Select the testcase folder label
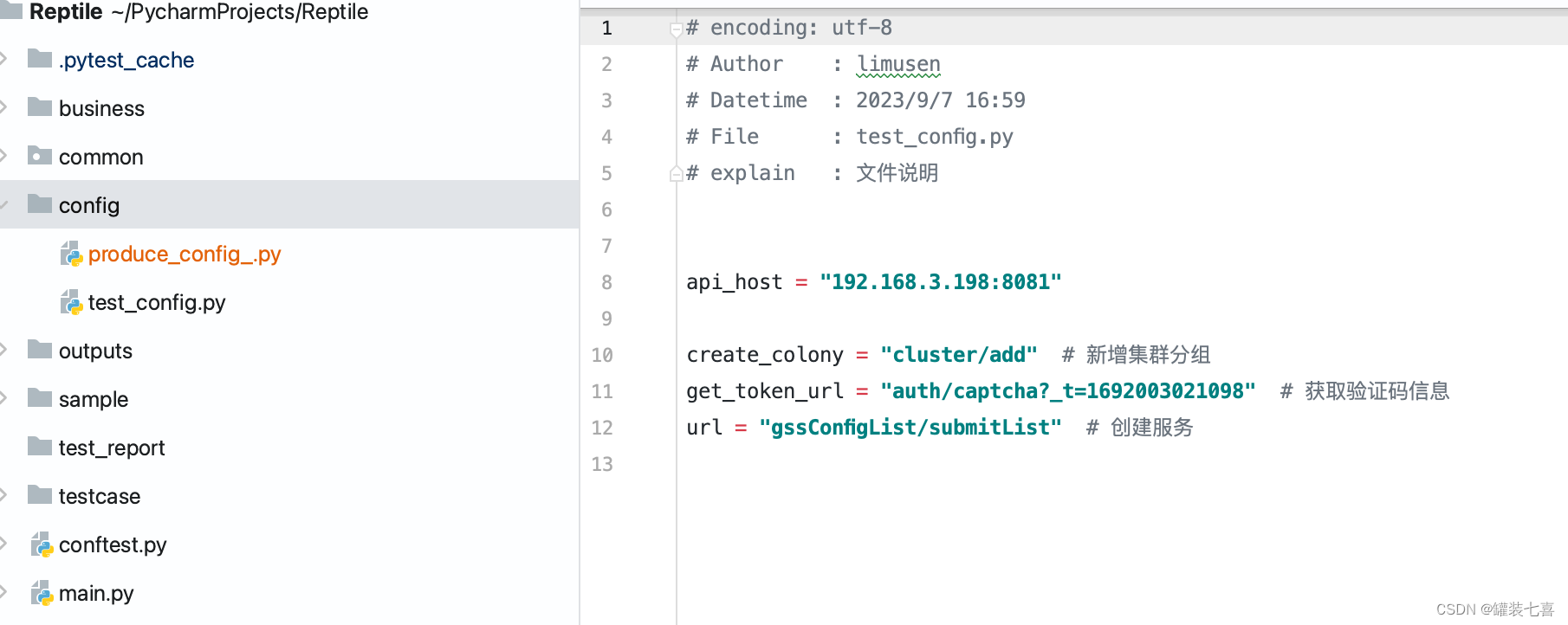The height and width of the screenshot is (625, 1568). pyautogui.click(x=100, y=496)
